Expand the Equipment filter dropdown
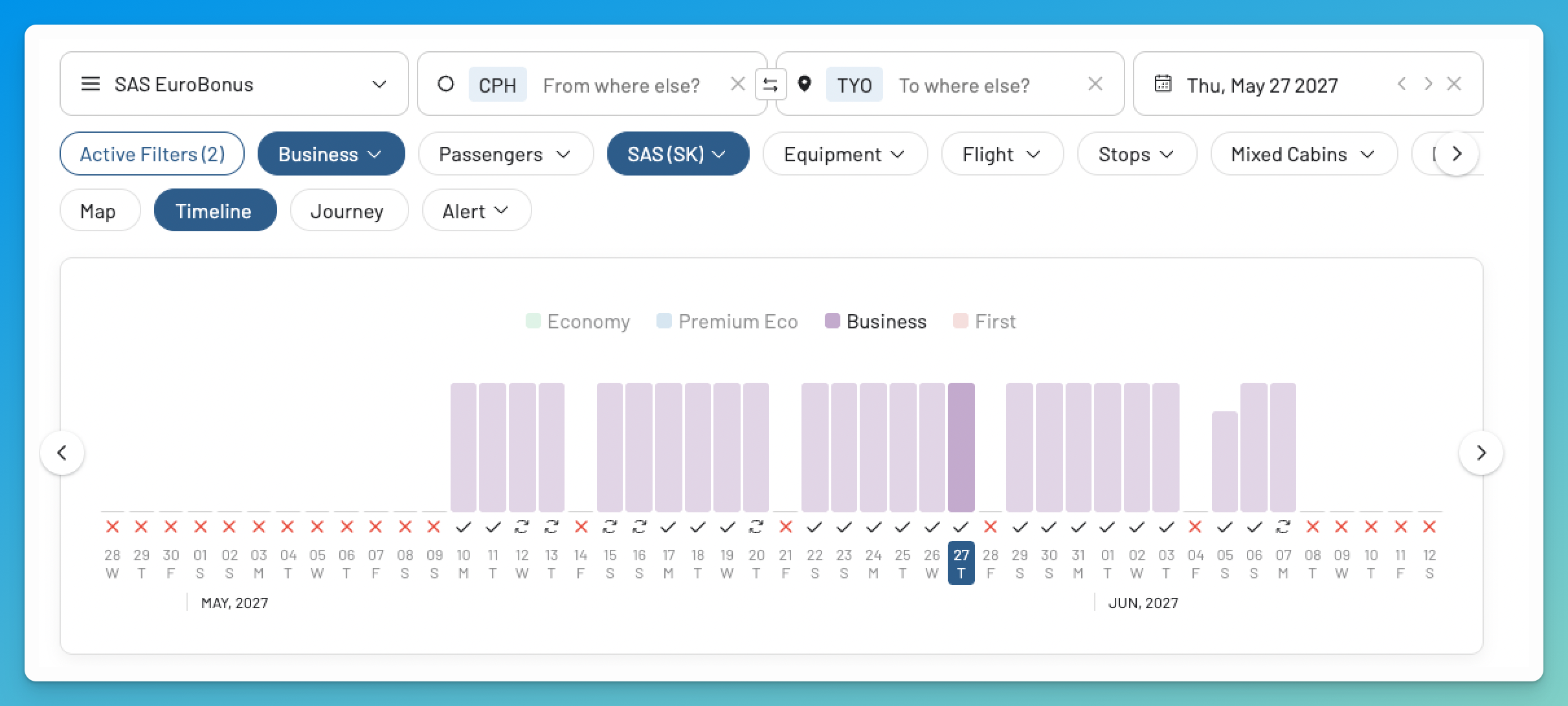 (x=845, y=154)
